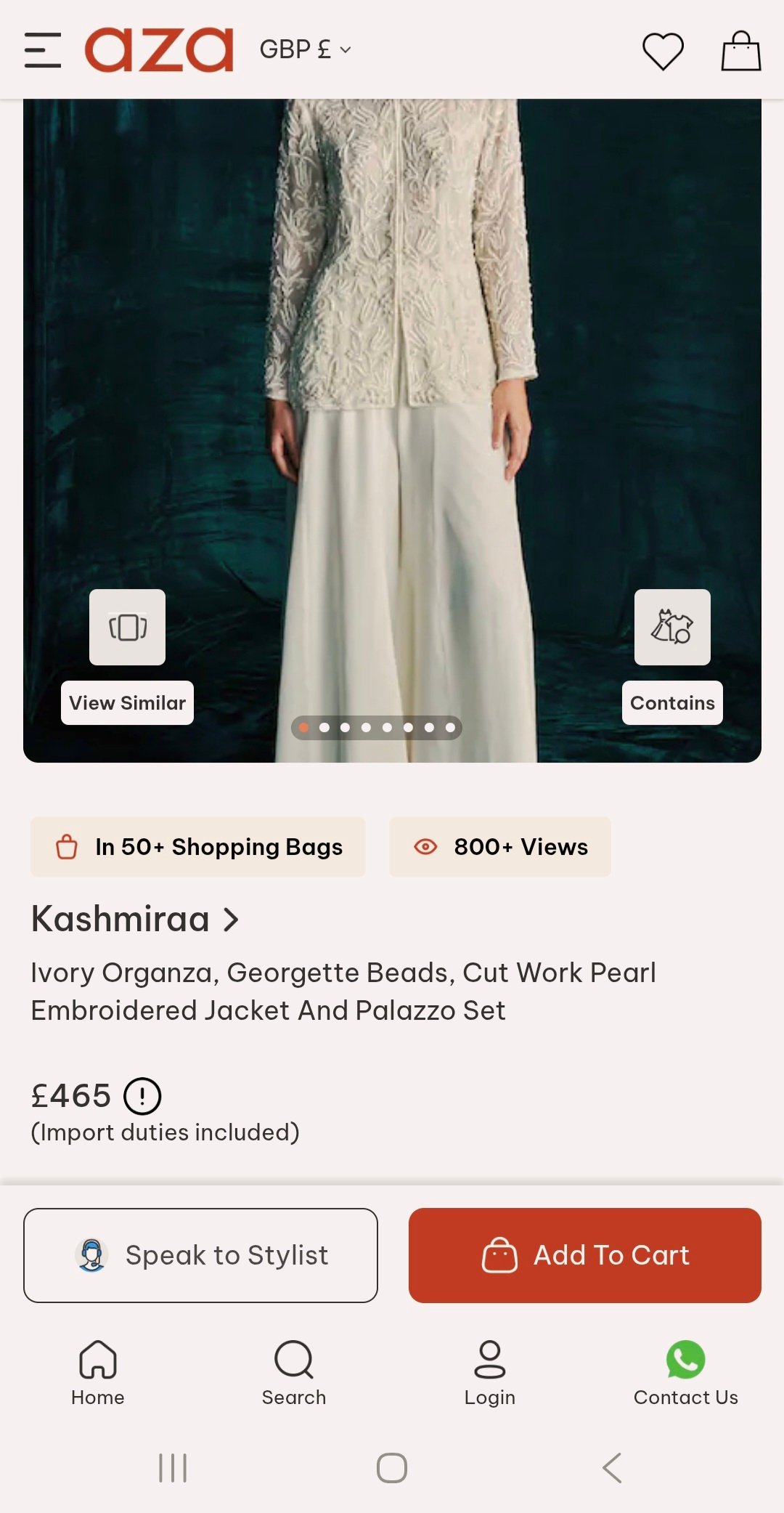This screenshot has height=1513, width=784.
Task: Open WhatsApp Contact Us
Action: 685,1372
